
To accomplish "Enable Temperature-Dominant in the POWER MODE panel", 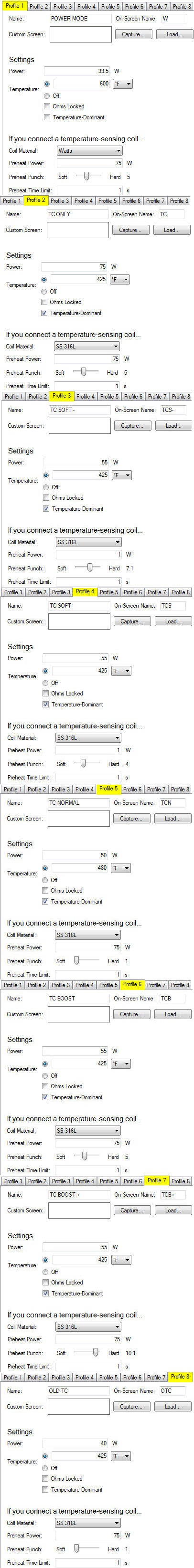I will pos(48,117).
